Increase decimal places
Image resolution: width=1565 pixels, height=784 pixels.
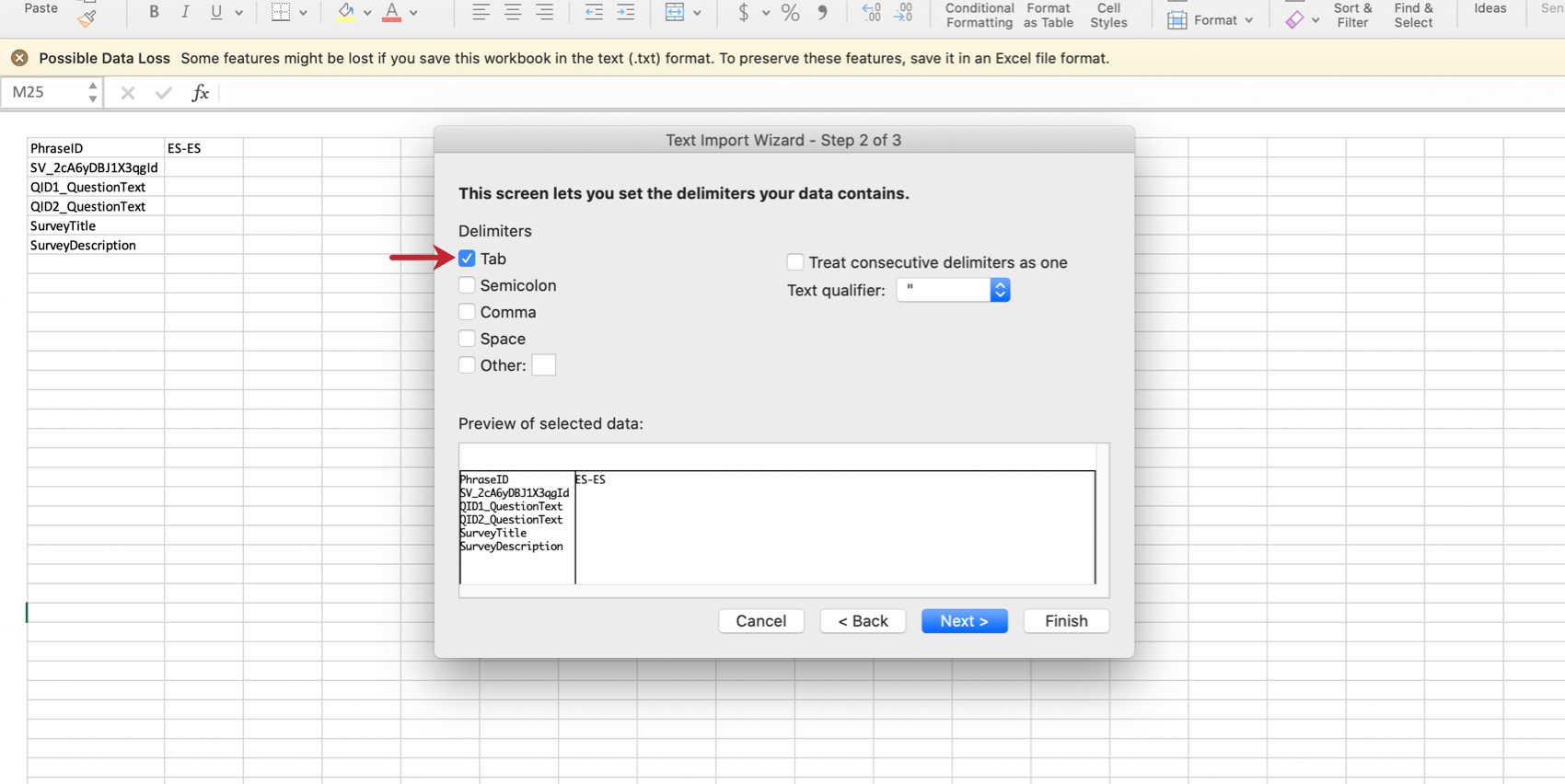click(x=871, y=12)
